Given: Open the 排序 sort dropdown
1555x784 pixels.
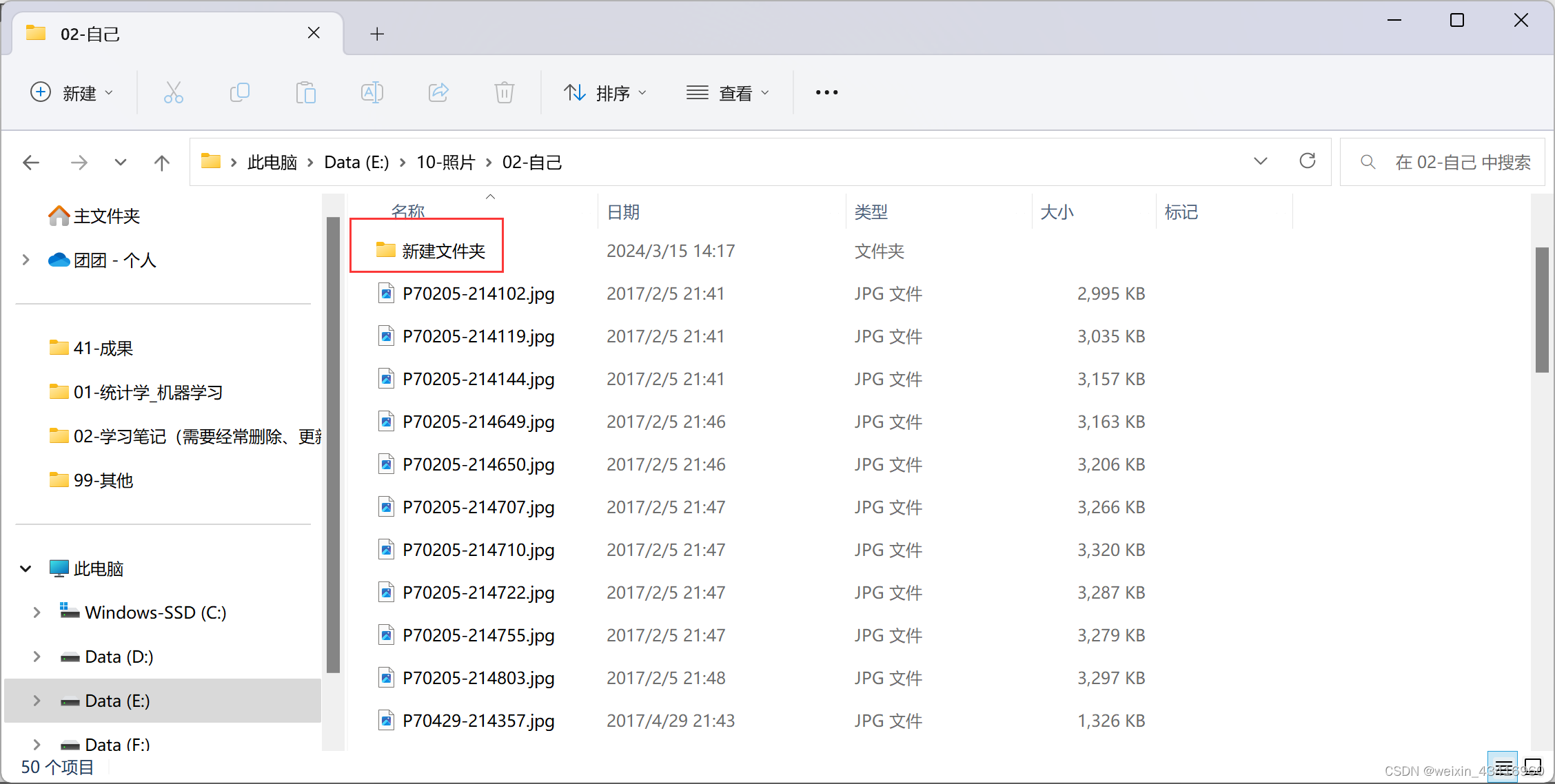Looking at the screenshot, I should point(604,92).
